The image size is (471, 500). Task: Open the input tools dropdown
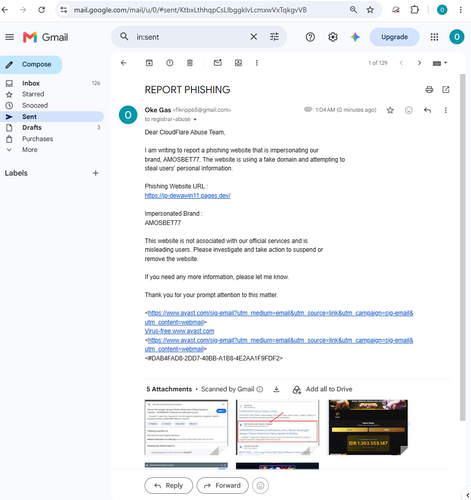coord(440,63)
